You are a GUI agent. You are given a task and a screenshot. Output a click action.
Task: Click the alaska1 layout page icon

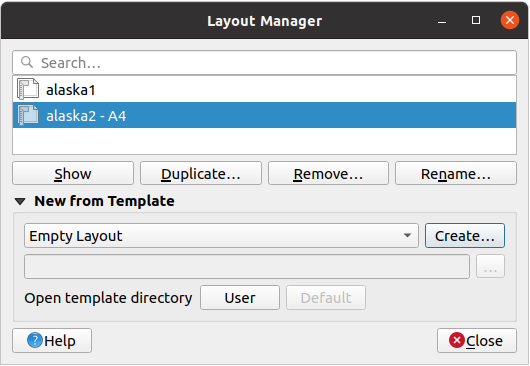pos(28,89)
